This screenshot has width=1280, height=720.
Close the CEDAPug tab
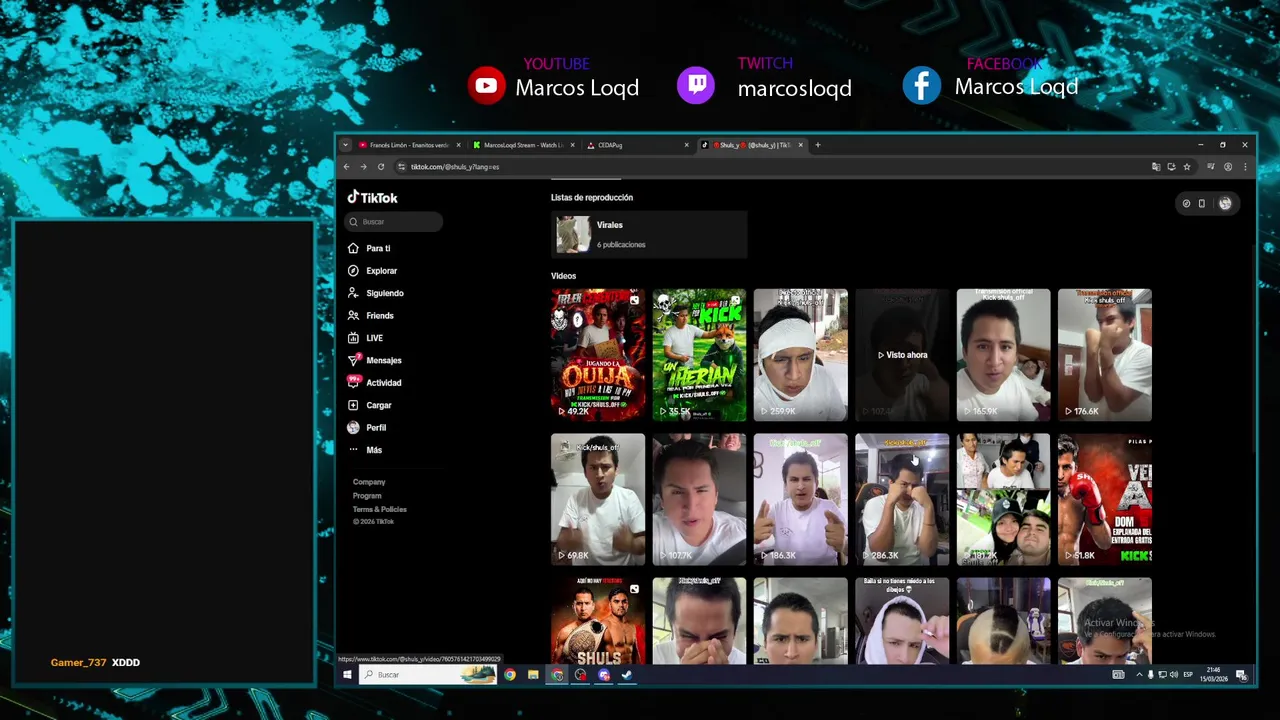[x=686, y=145]
